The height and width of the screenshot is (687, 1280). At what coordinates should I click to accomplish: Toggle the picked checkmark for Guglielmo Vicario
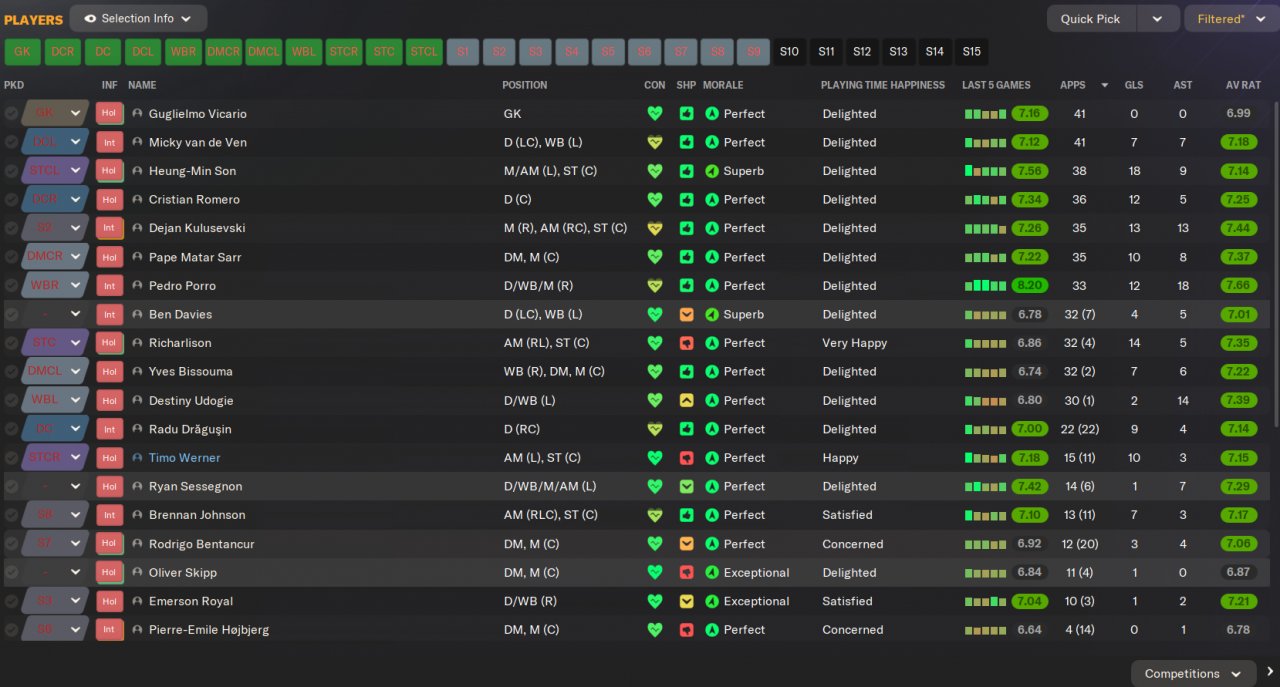11,114
